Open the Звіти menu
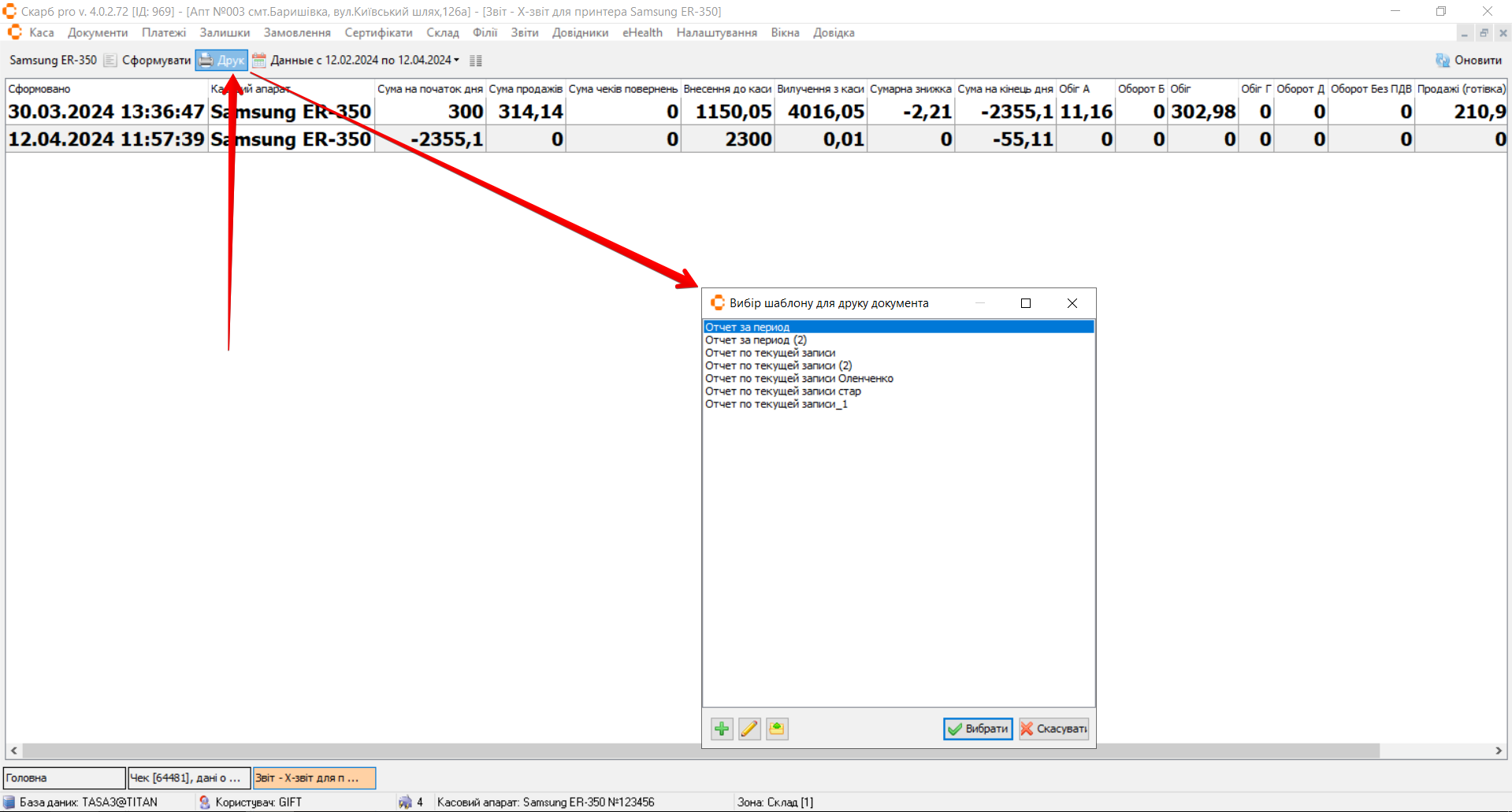This screenshot has width=1512, height=812. pos(524,33)
